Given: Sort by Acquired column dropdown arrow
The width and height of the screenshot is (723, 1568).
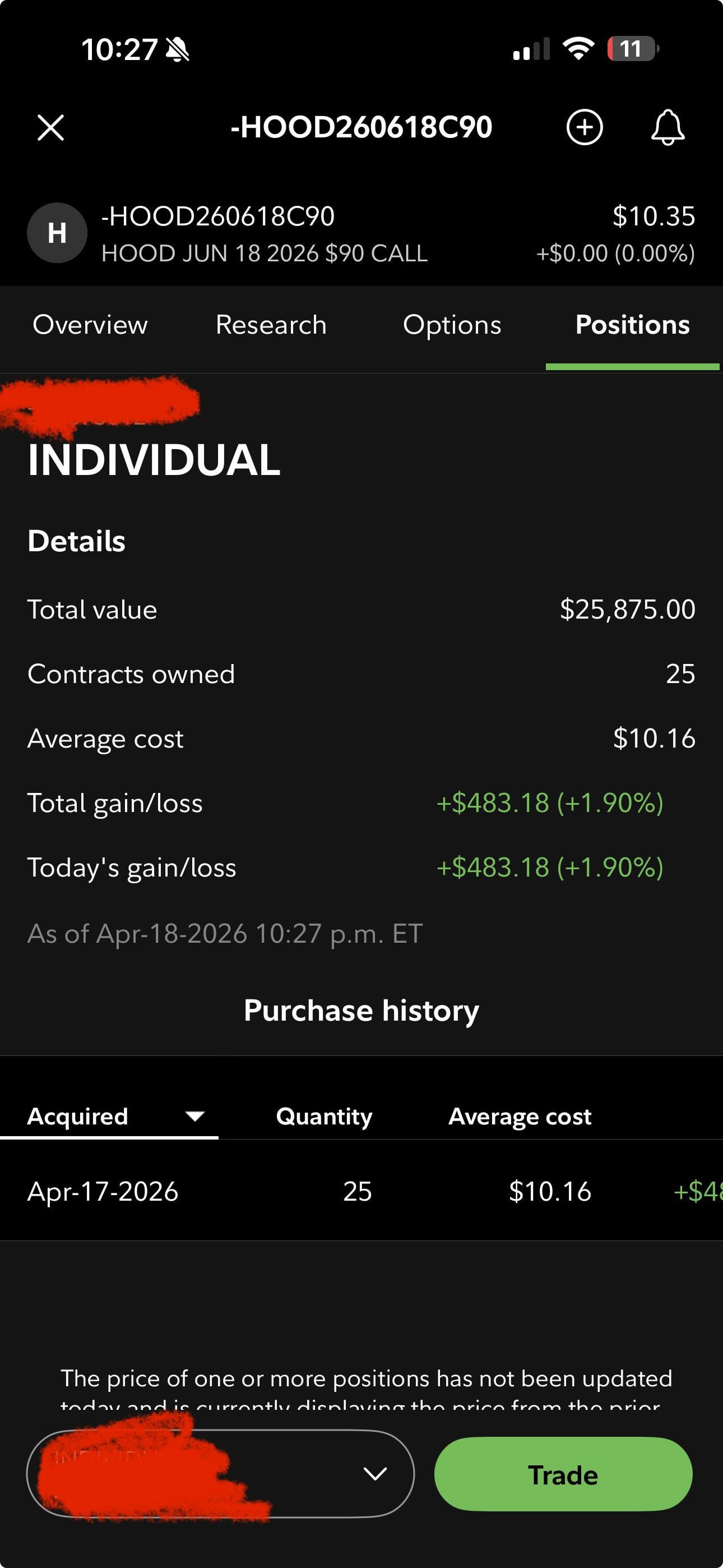Looking at the screenshot, I should pyautogui.click(x=194, y=1117).
